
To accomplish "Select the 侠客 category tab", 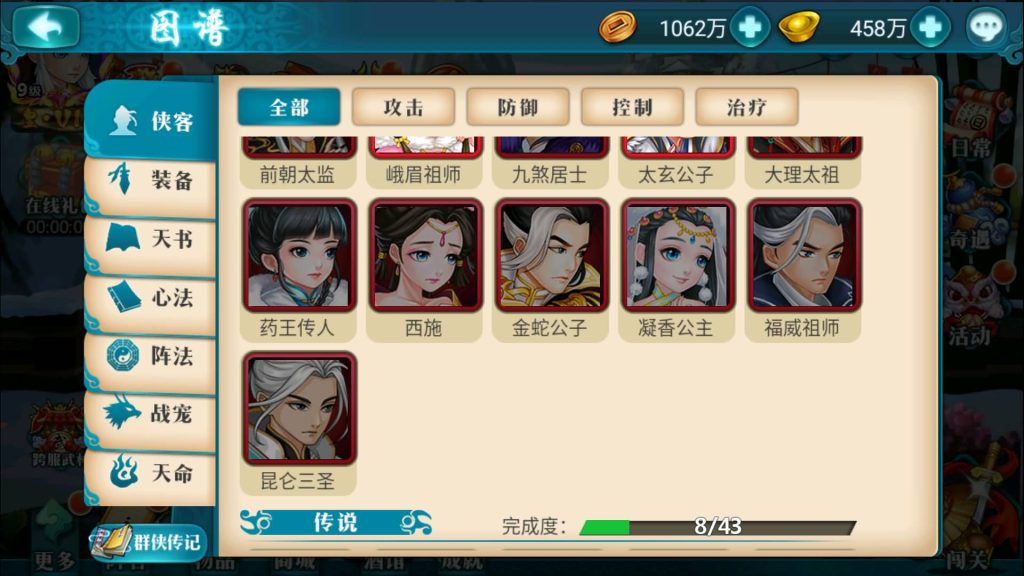I will (151, 121).
